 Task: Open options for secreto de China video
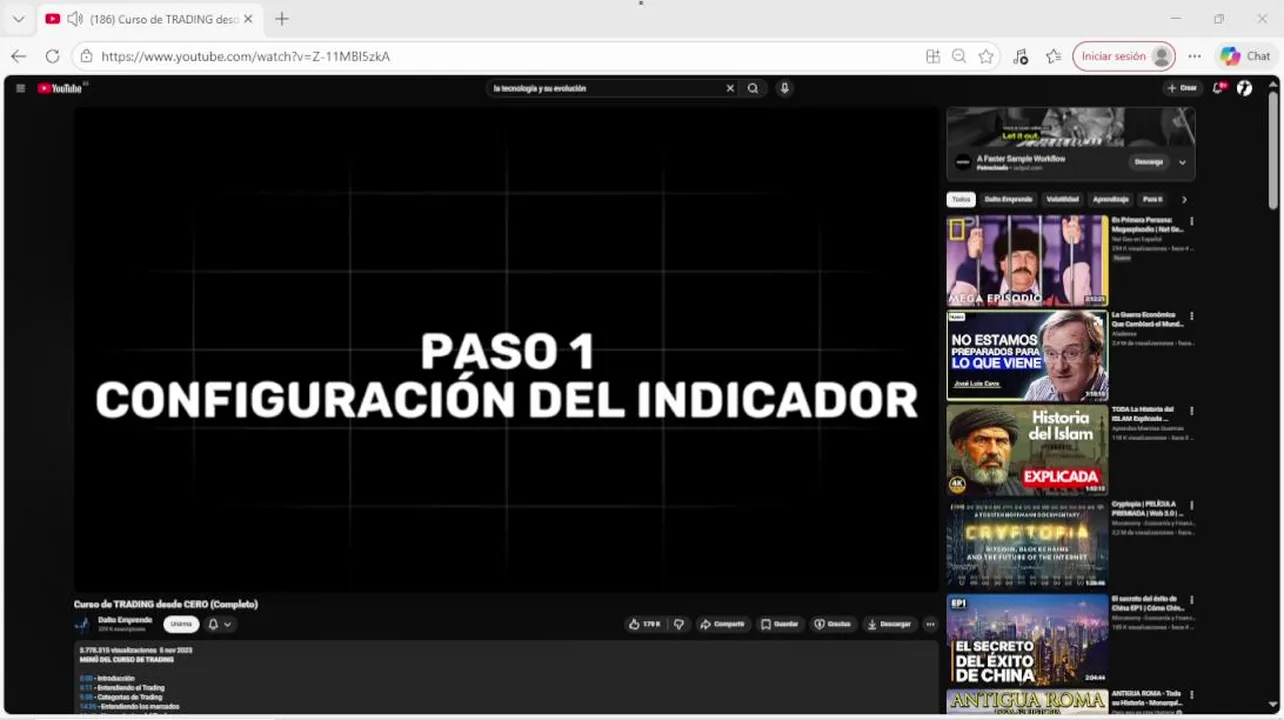(x=1191, y=600)
